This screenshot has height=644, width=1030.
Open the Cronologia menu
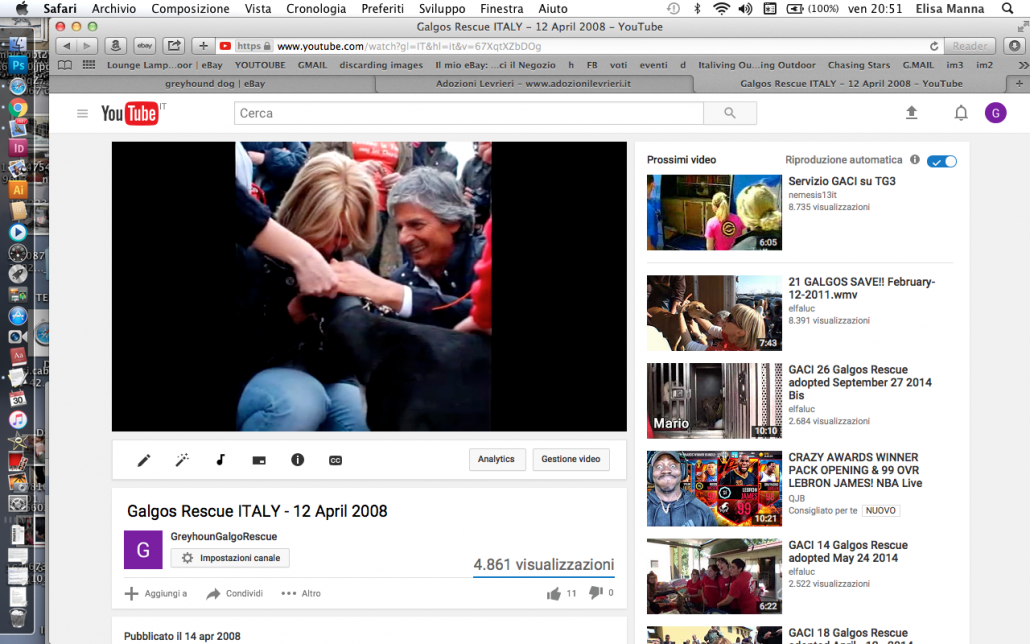(316, 9)
